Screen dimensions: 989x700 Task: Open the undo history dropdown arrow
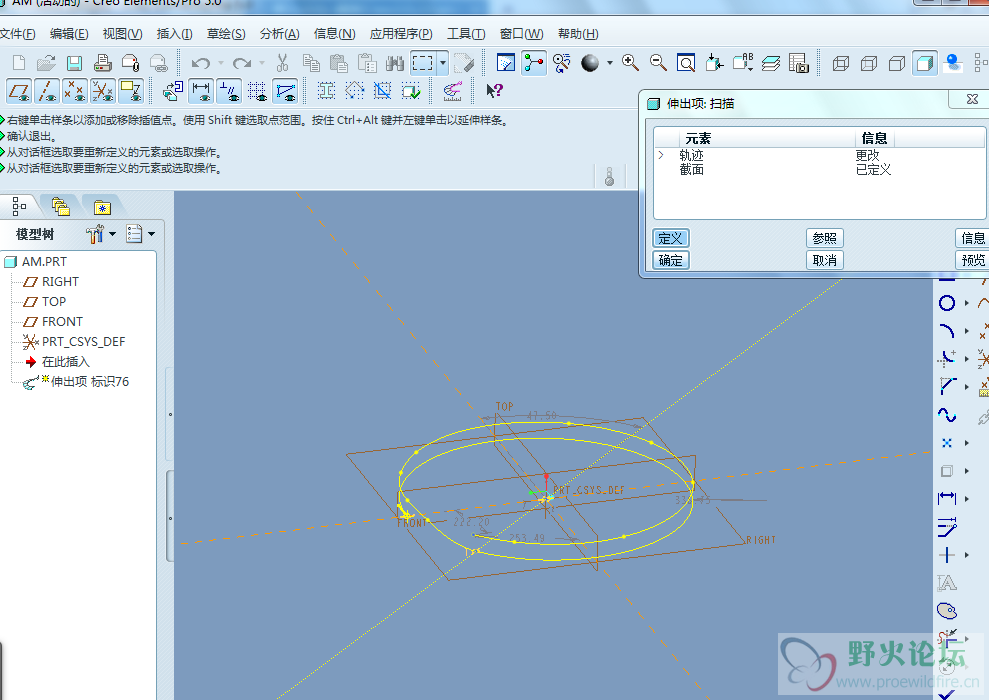(221, 63)
